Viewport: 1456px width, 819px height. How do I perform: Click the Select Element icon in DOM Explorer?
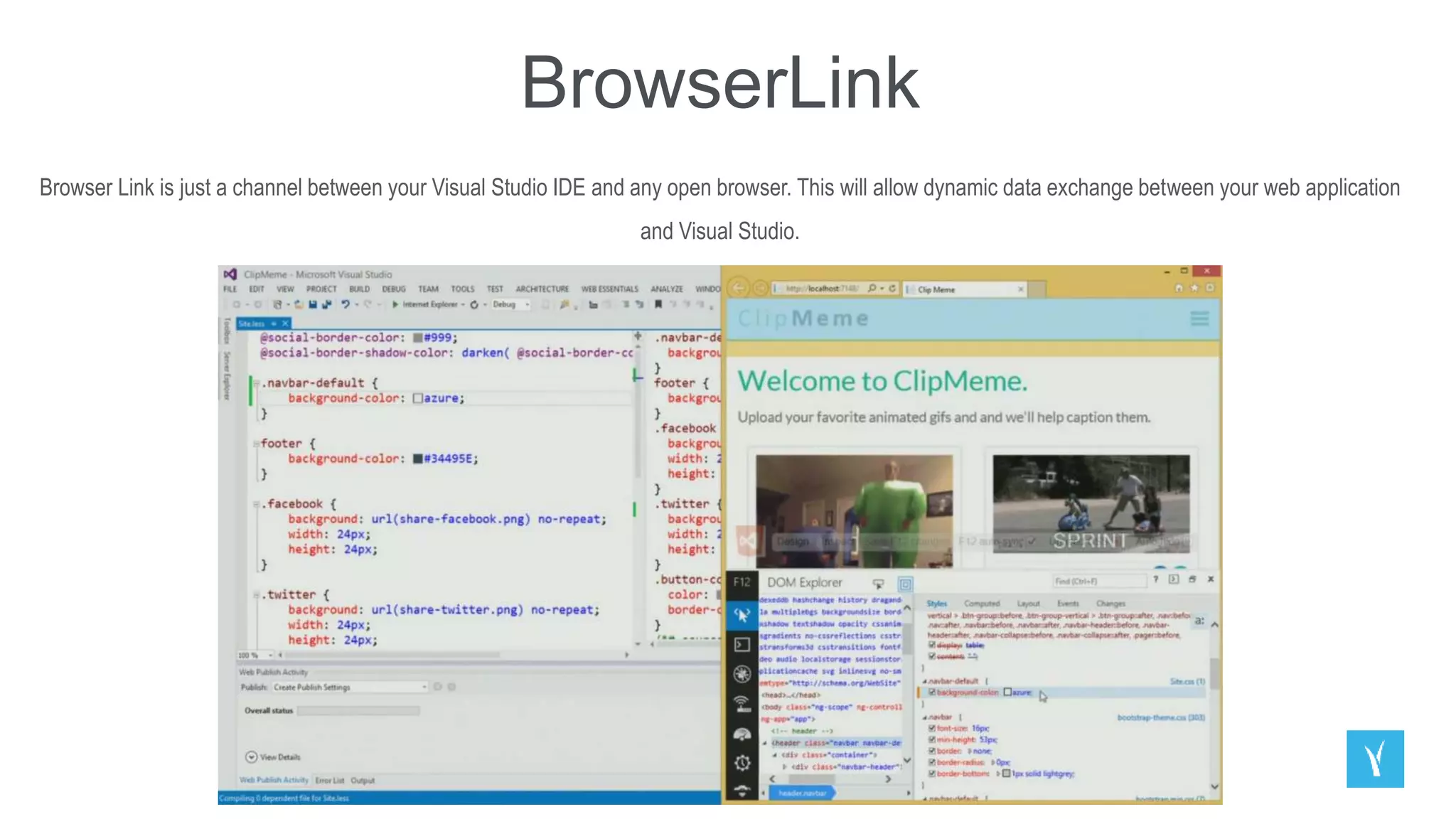click(879, 584)
